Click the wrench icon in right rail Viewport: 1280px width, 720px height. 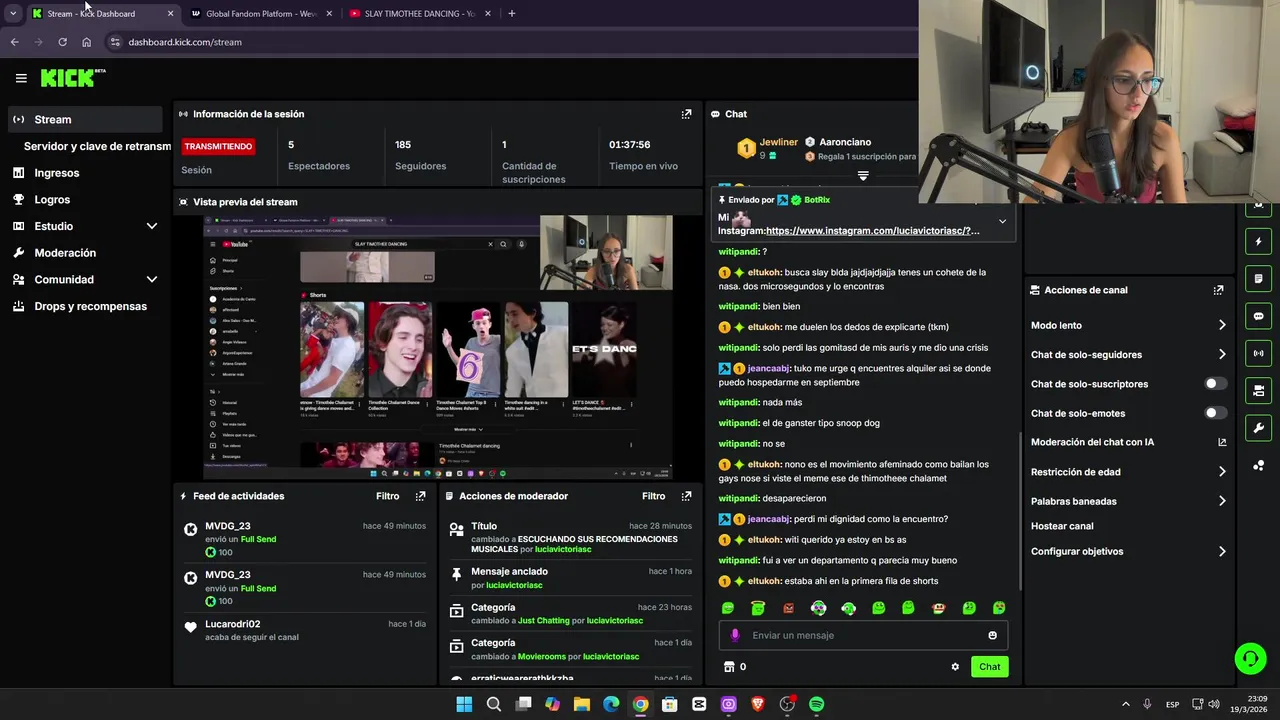point(1258,428)
